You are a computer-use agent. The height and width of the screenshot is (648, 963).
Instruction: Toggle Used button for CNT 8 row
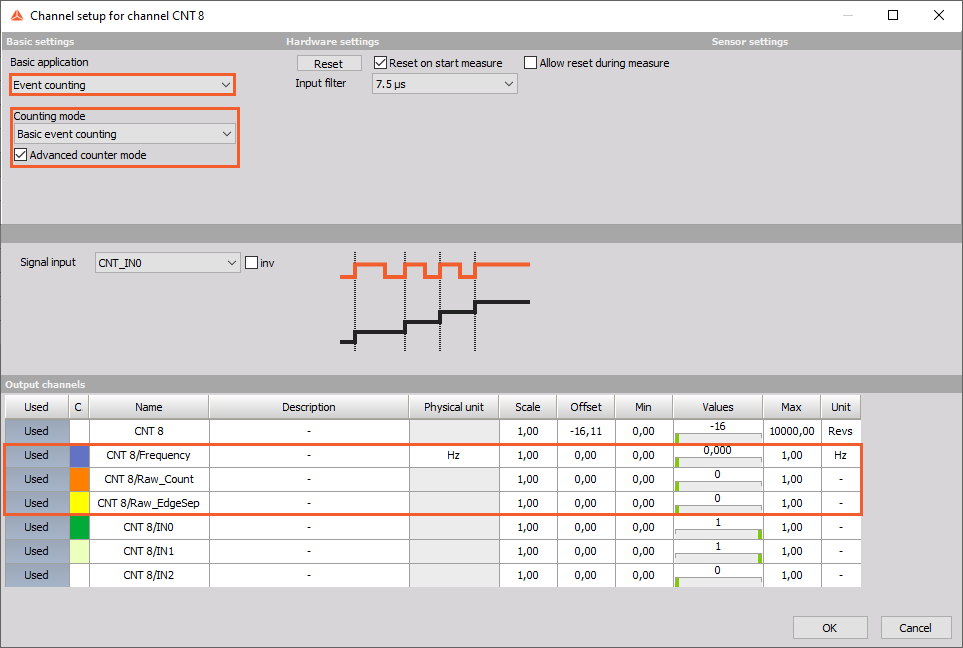36,431
